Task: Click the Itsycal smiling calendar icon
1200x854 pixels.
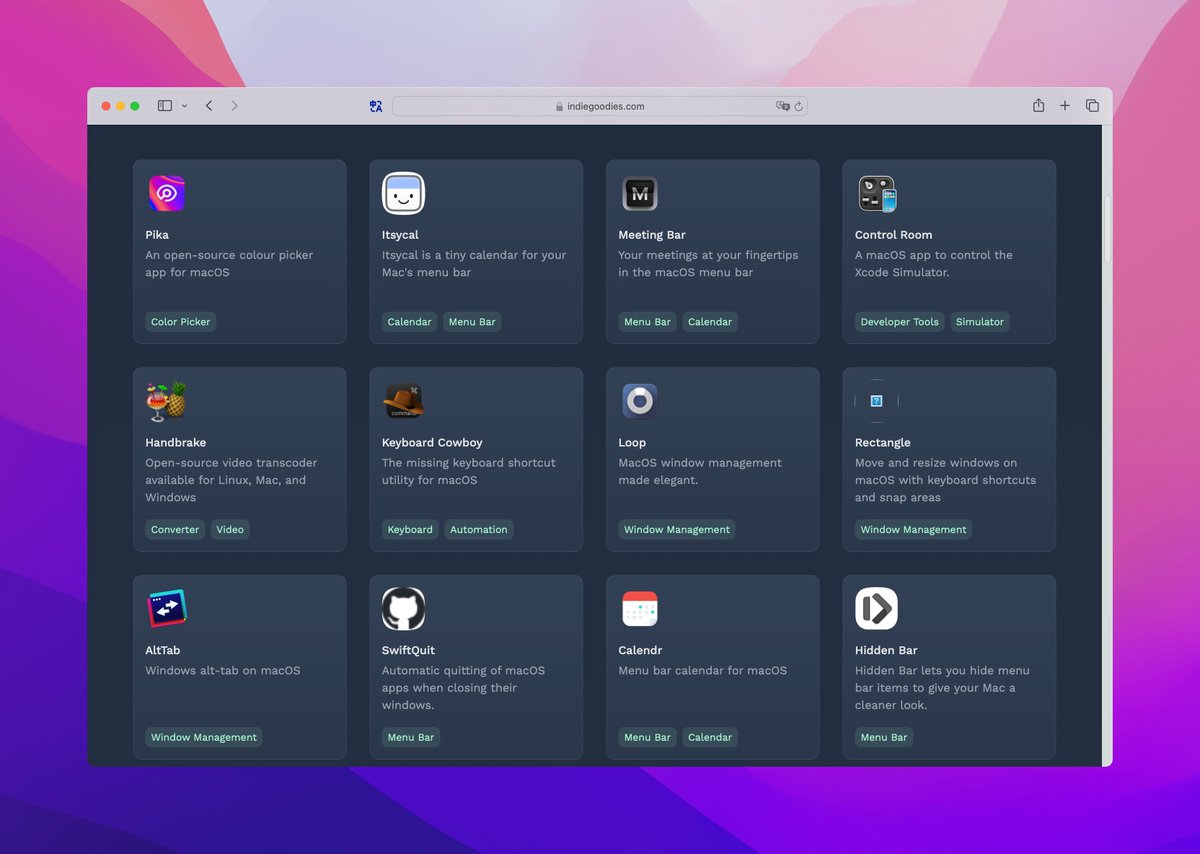Action: click(403, 194)
